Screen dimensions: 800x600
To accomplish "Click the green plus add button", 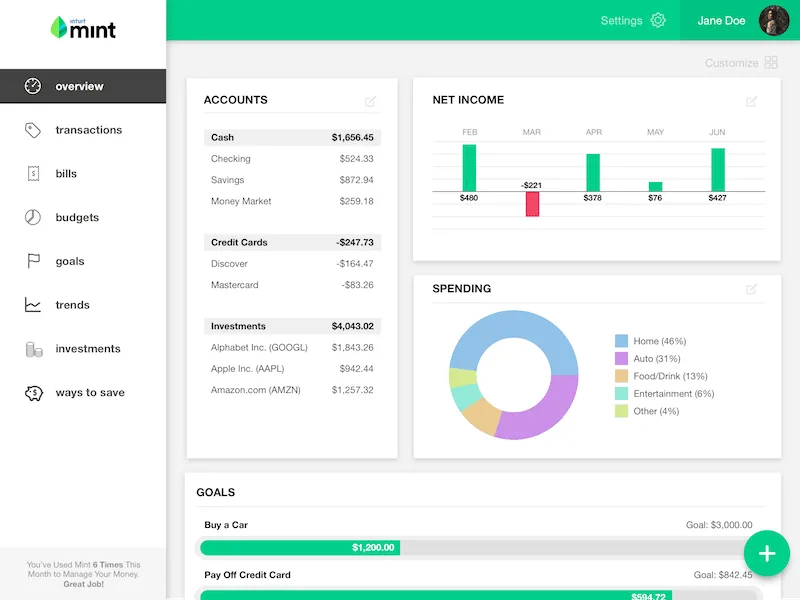I will point(767,554).
